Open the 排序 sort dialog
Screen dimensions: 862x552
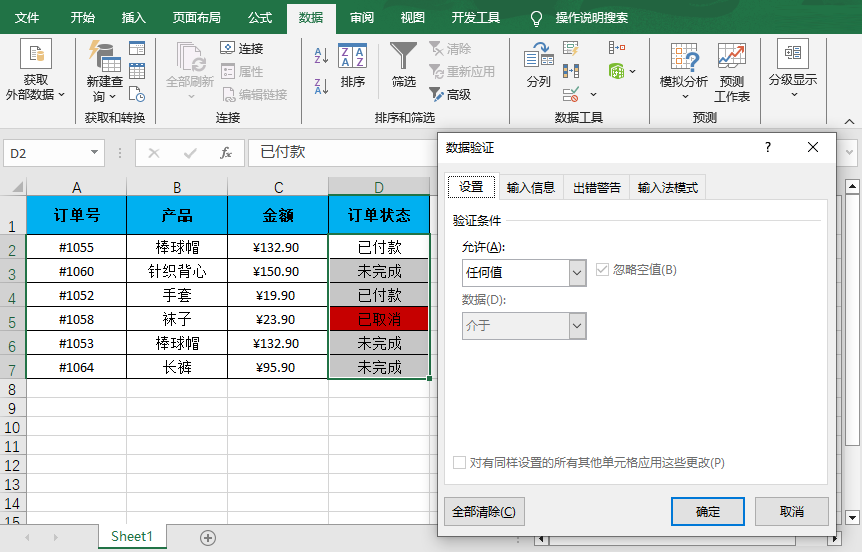pos(352,66)
